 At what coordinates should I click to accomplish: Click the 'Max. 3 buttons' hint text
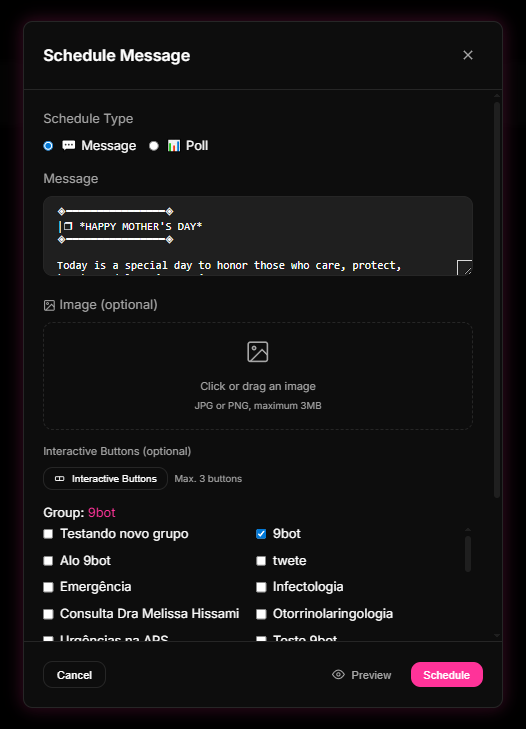coord(208,478)
